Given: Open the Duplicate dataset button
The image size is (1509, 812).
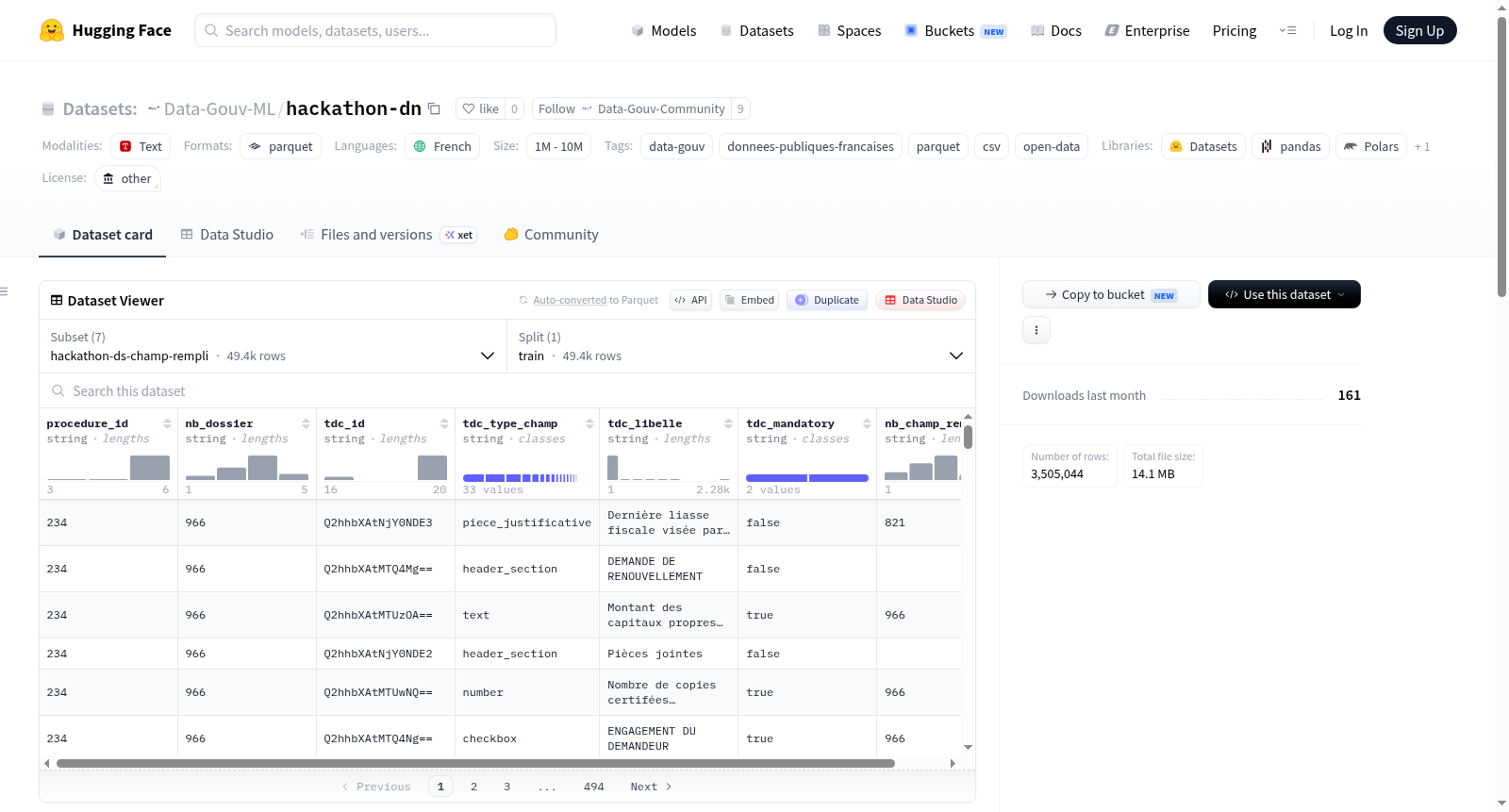Looking at the screenshot, I should (x=827, y=300).
